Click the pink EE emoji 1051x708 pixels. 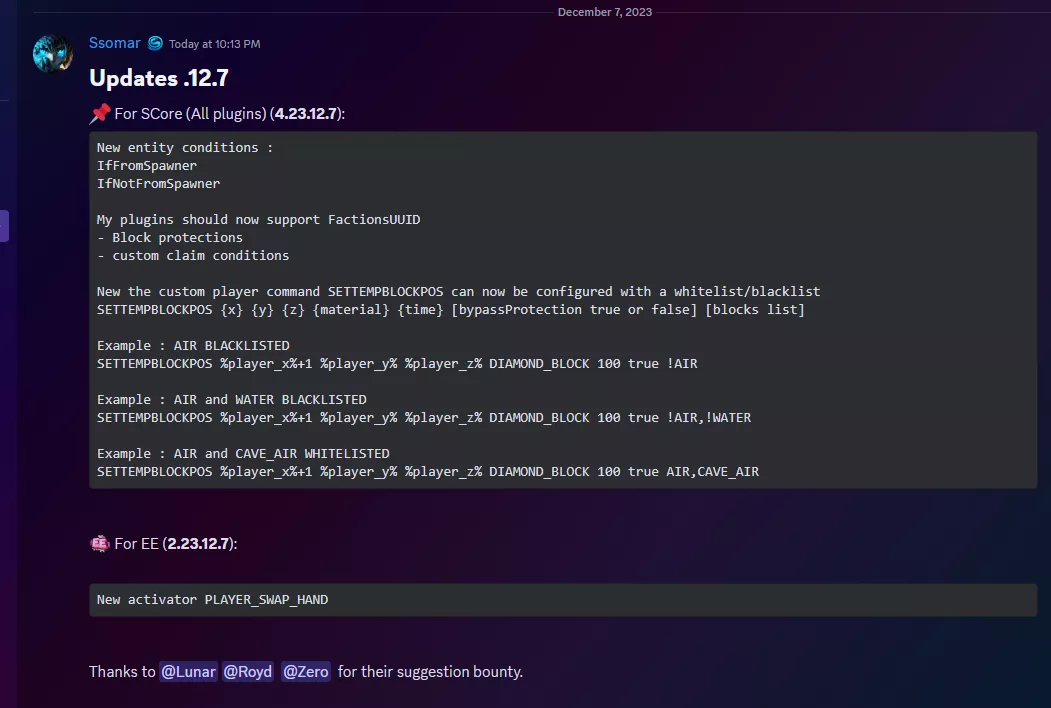coord(99,543)
